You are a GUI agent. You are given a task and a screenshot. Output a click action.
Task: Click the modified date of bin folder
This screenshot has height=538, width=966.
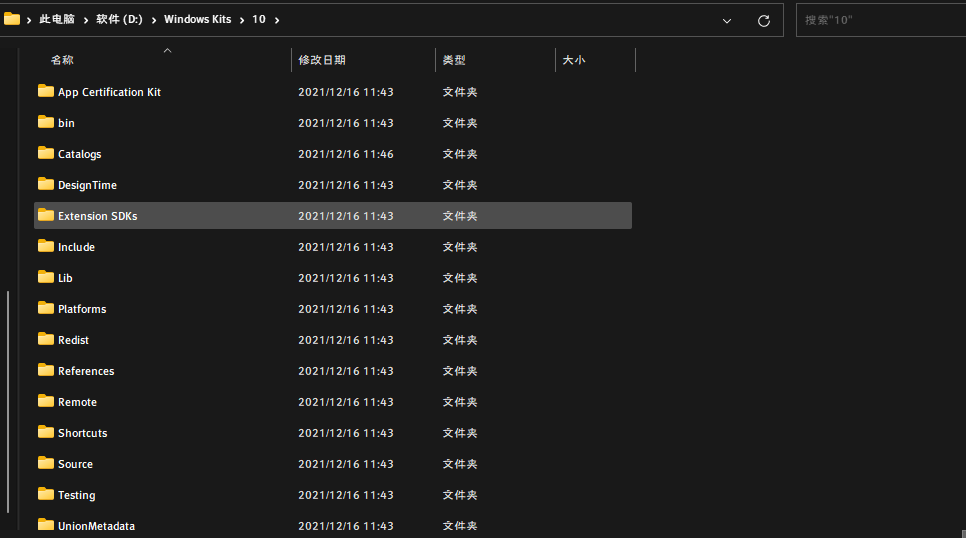346,123
